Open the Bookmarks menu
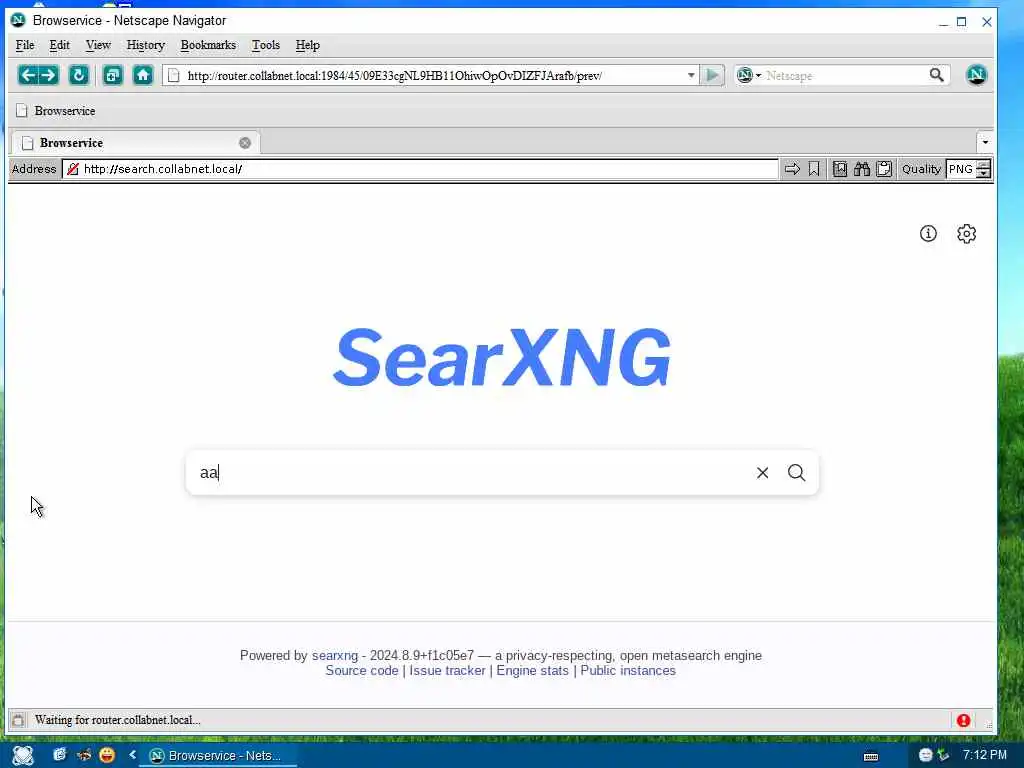 click(x=208, y=45)
